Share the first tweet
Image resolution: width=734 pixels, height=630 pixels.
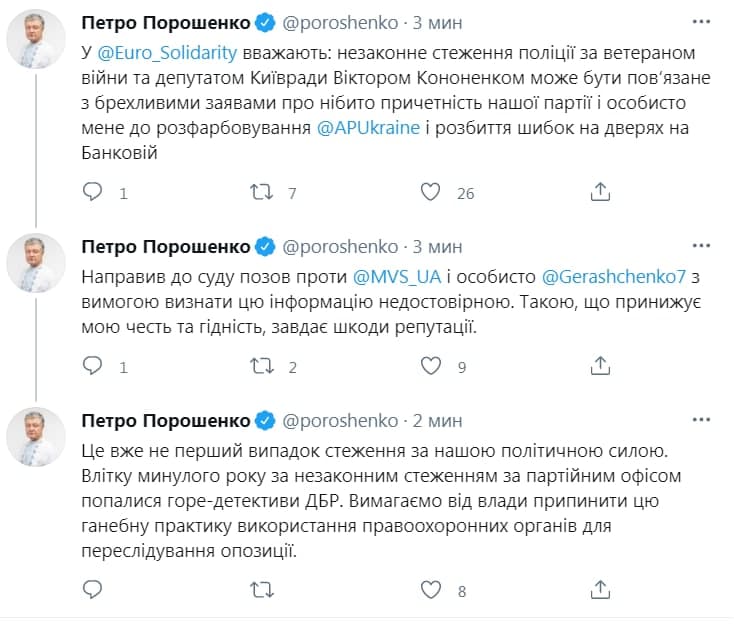pos(600,193)
